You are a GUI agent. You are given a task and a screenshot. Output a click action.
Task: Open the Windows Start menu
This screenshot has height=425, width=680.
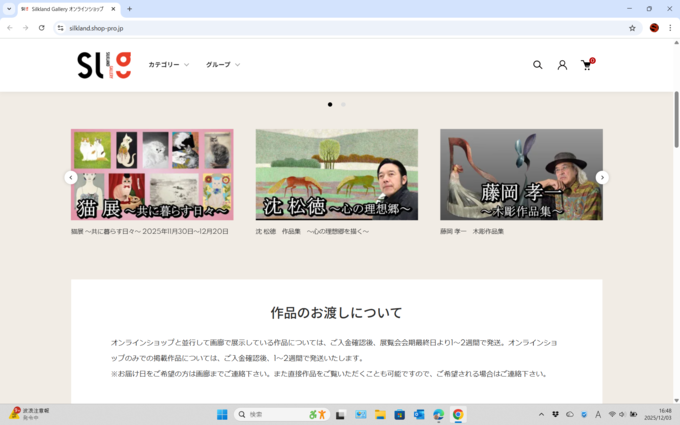[222, 415]
